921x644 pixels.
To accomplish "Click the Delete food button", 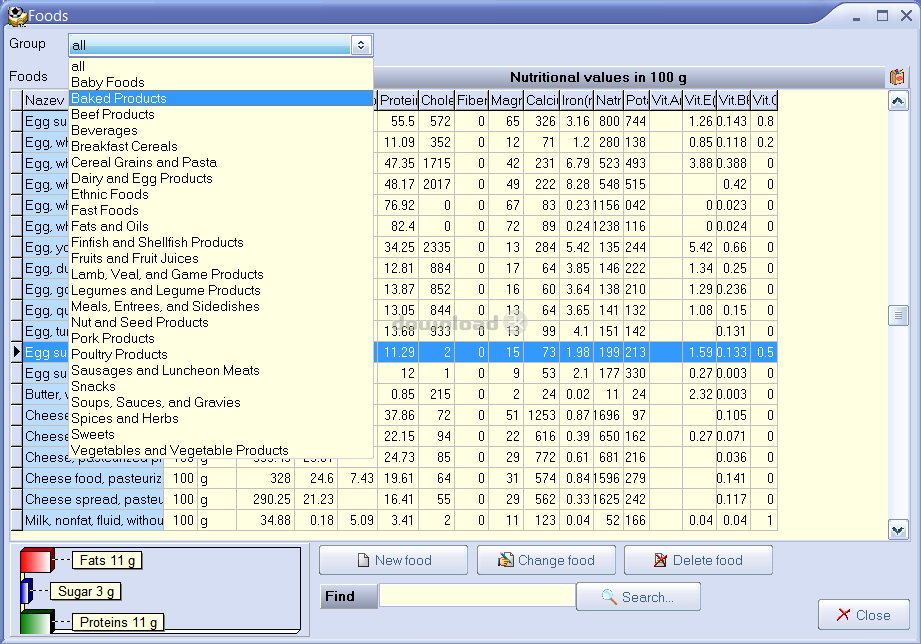I will 698,560.
